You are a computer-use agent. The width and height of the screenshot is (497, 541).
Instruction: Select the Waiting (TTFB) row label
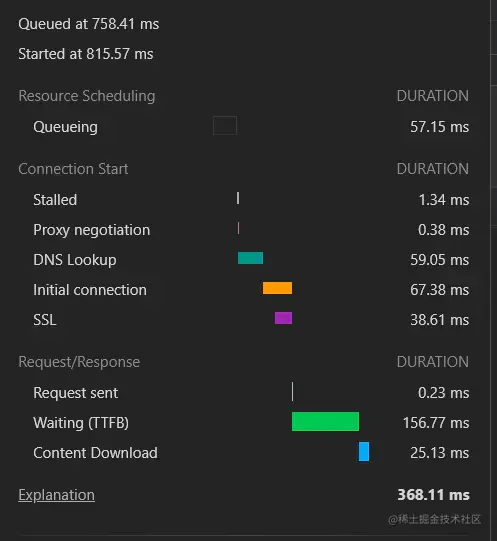pyautogui.click(x=81, y=423)
